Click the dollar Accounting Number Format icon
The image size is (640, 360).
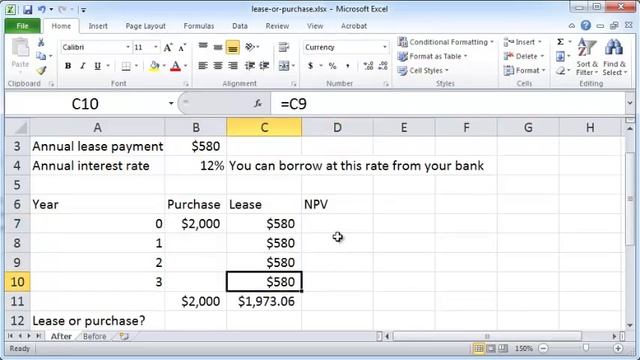point(311,65)
